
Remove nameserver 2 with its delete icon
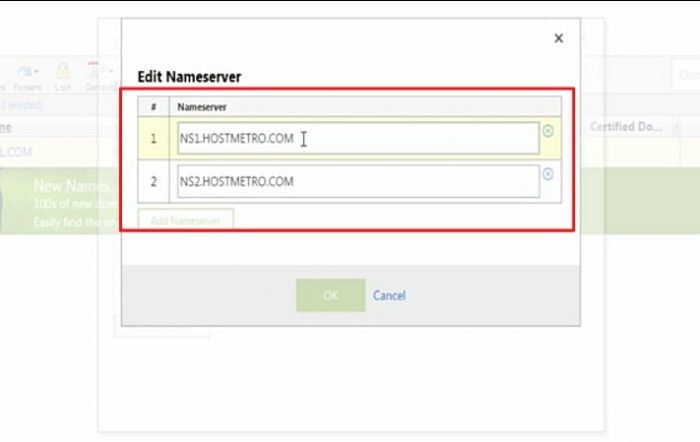(x=548, y=174)
